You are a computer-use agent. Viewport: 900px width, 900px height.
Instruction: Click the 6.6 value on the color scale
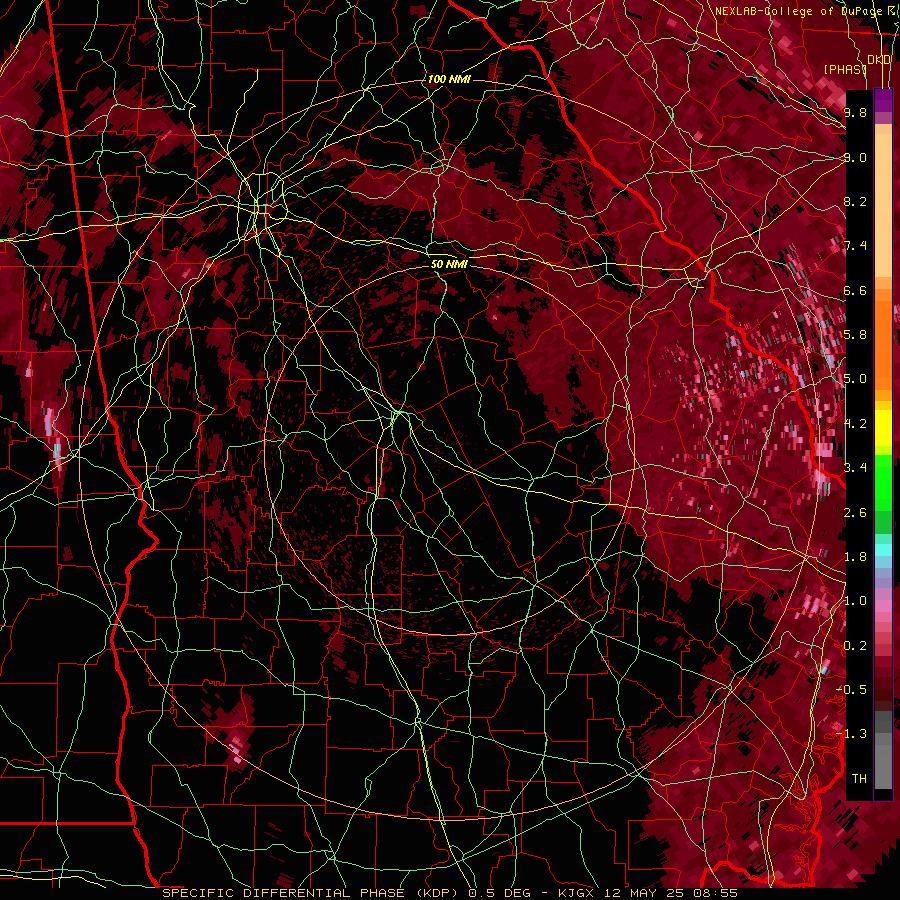tap(855, 290)
